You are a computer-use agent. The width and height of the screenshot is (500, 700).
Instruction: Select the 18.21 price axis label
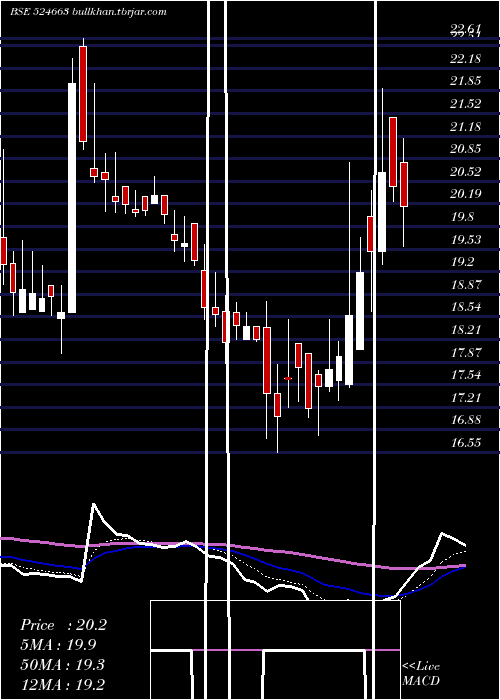(466, 330)
